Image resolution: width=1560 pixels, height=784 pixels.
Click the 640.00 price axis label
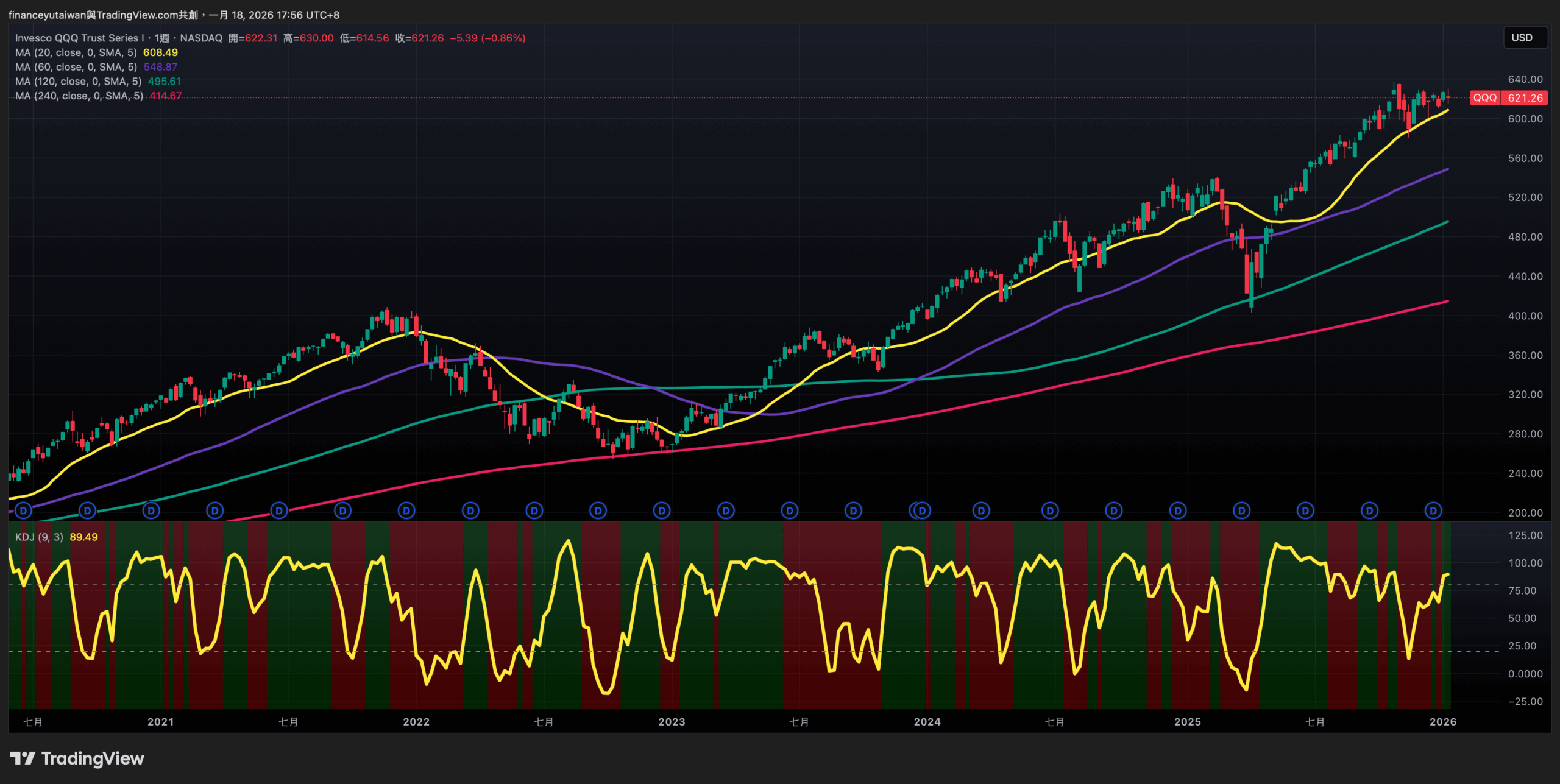pos(1525,79)
